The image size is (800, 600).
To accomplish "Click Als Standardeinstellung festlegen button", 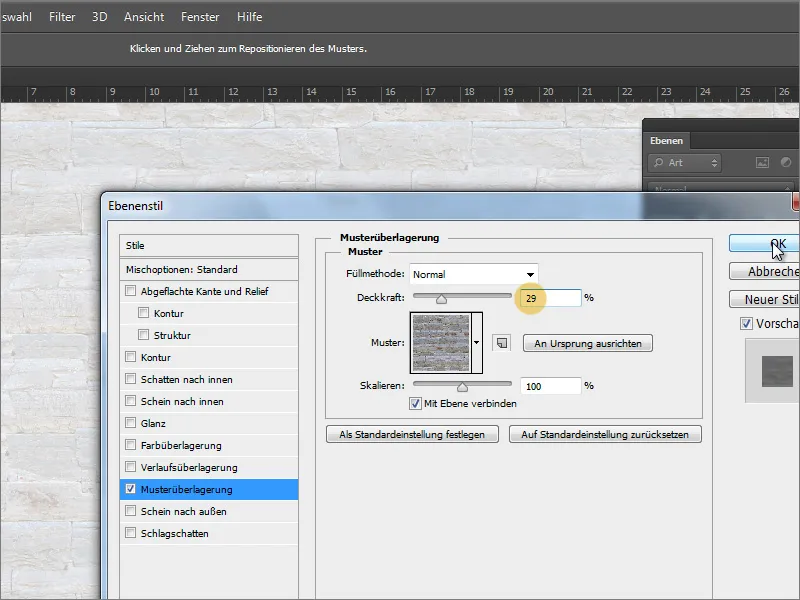I will (x=412, y=435).
